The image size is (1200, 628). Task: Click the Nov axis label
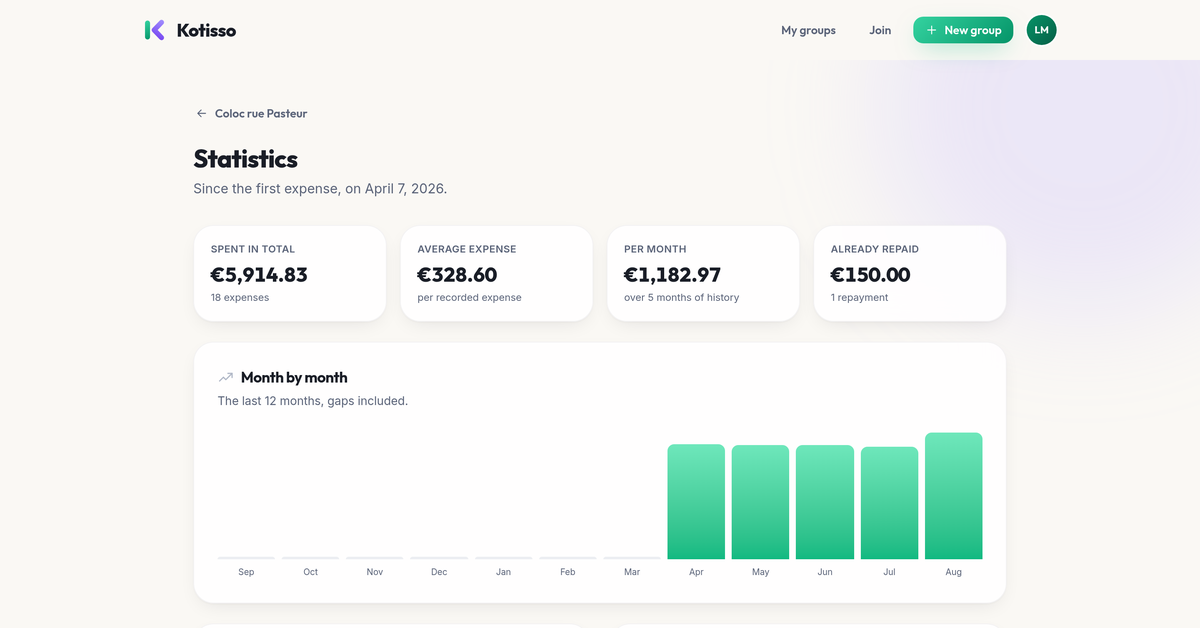375,572
